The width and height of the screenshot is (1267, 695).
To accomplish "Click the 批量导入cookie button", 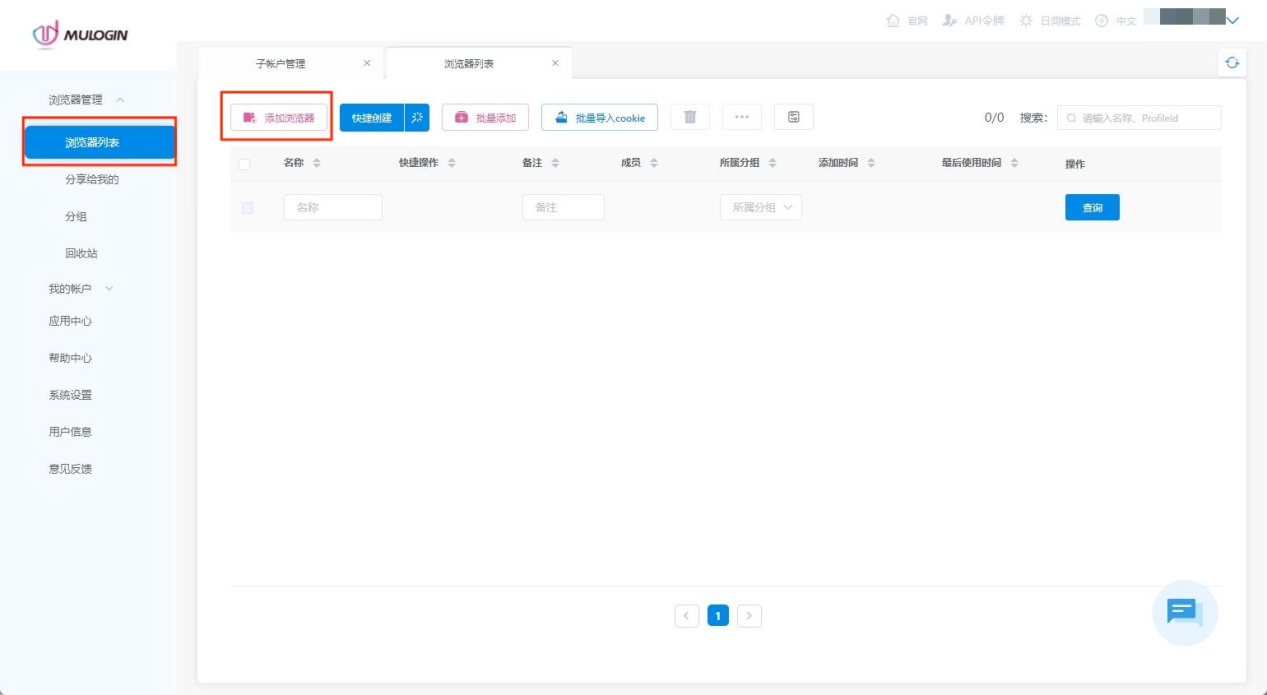I will coord(600,118).
